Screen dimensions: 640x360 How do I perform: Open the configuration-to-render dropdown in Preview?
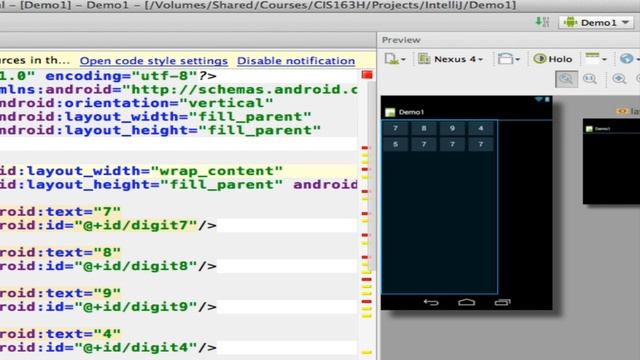click(x=394, y=59)
